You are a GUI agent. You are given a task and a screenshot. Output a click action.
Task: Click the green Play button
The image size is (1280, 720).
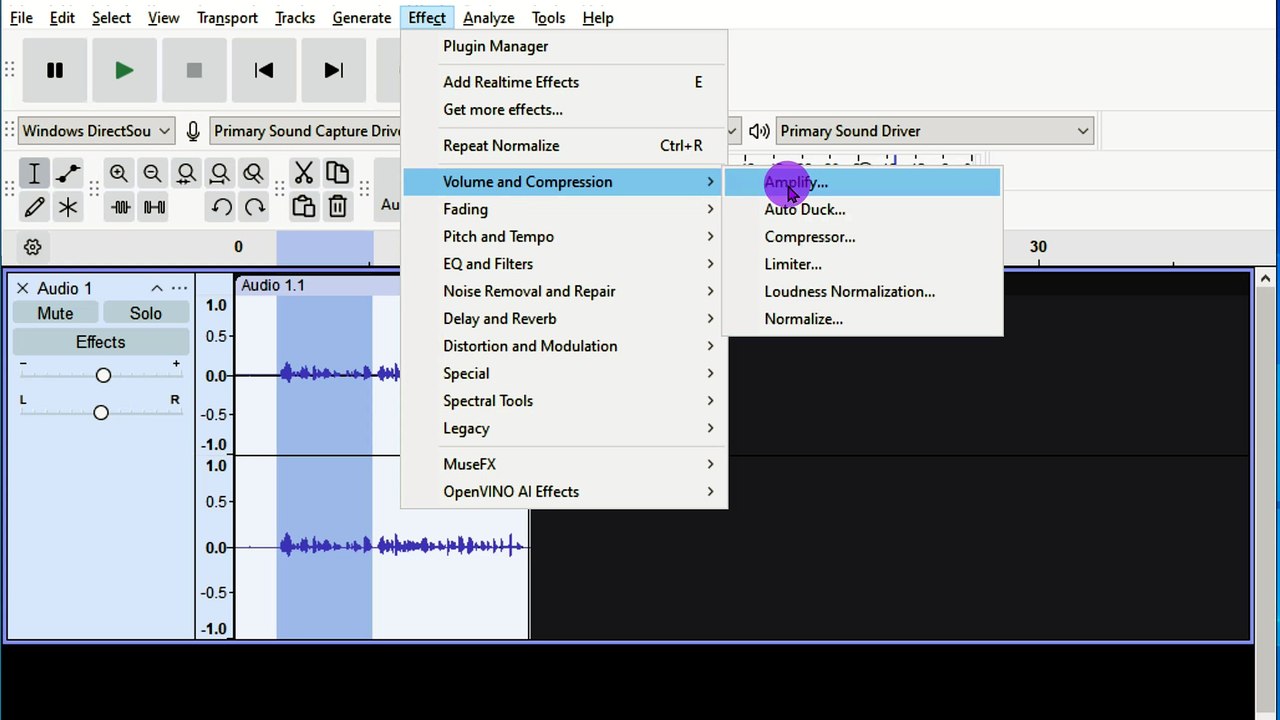pyautogui.click(x=124, y=70)
